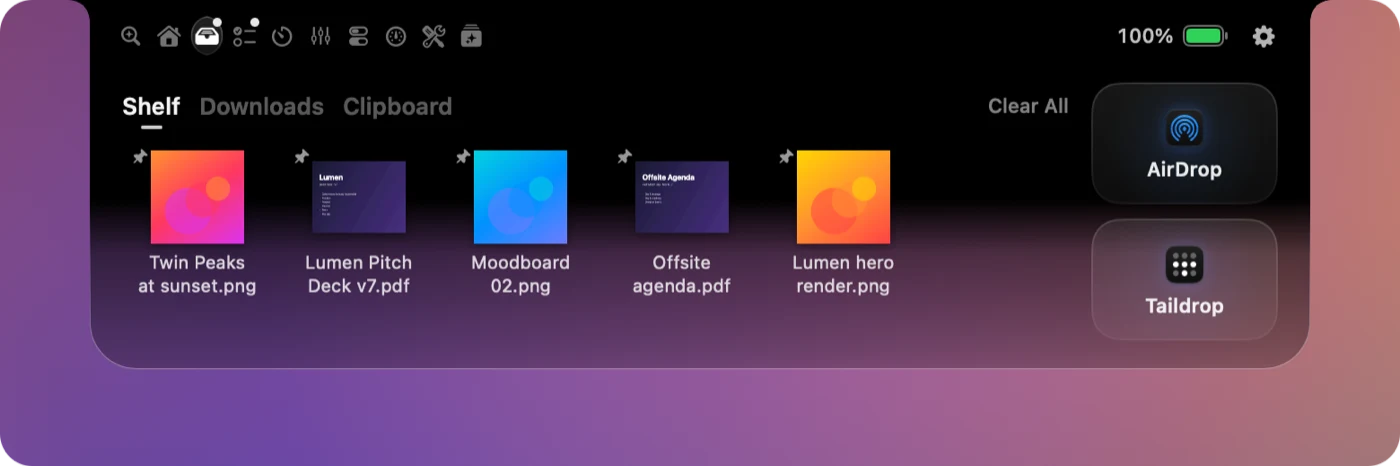
Task: Click Clear All
Action: [1028, 106]
